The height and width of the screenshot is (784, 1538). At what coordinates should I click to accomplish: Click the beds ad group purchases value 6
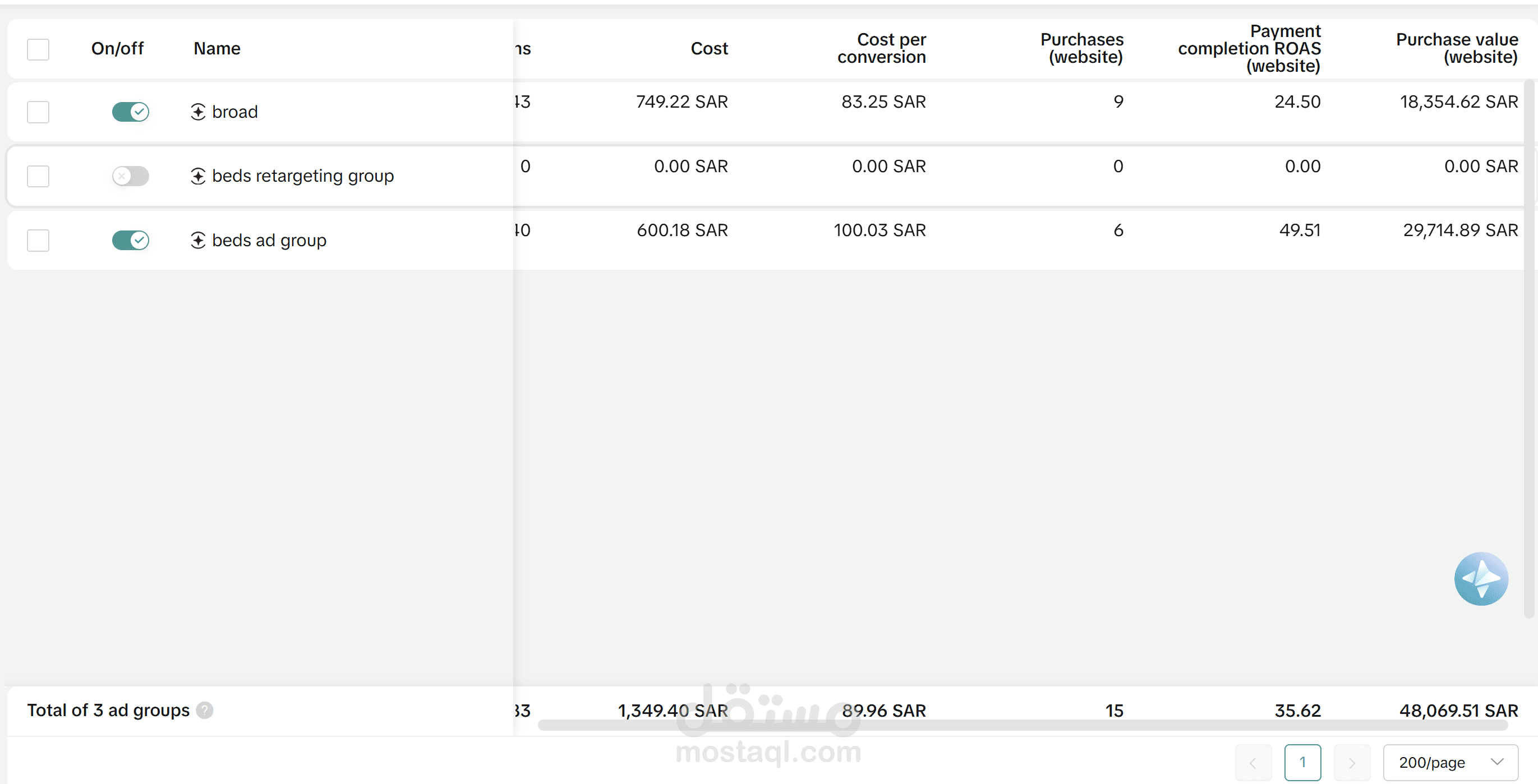click(x=1118, y=230)
